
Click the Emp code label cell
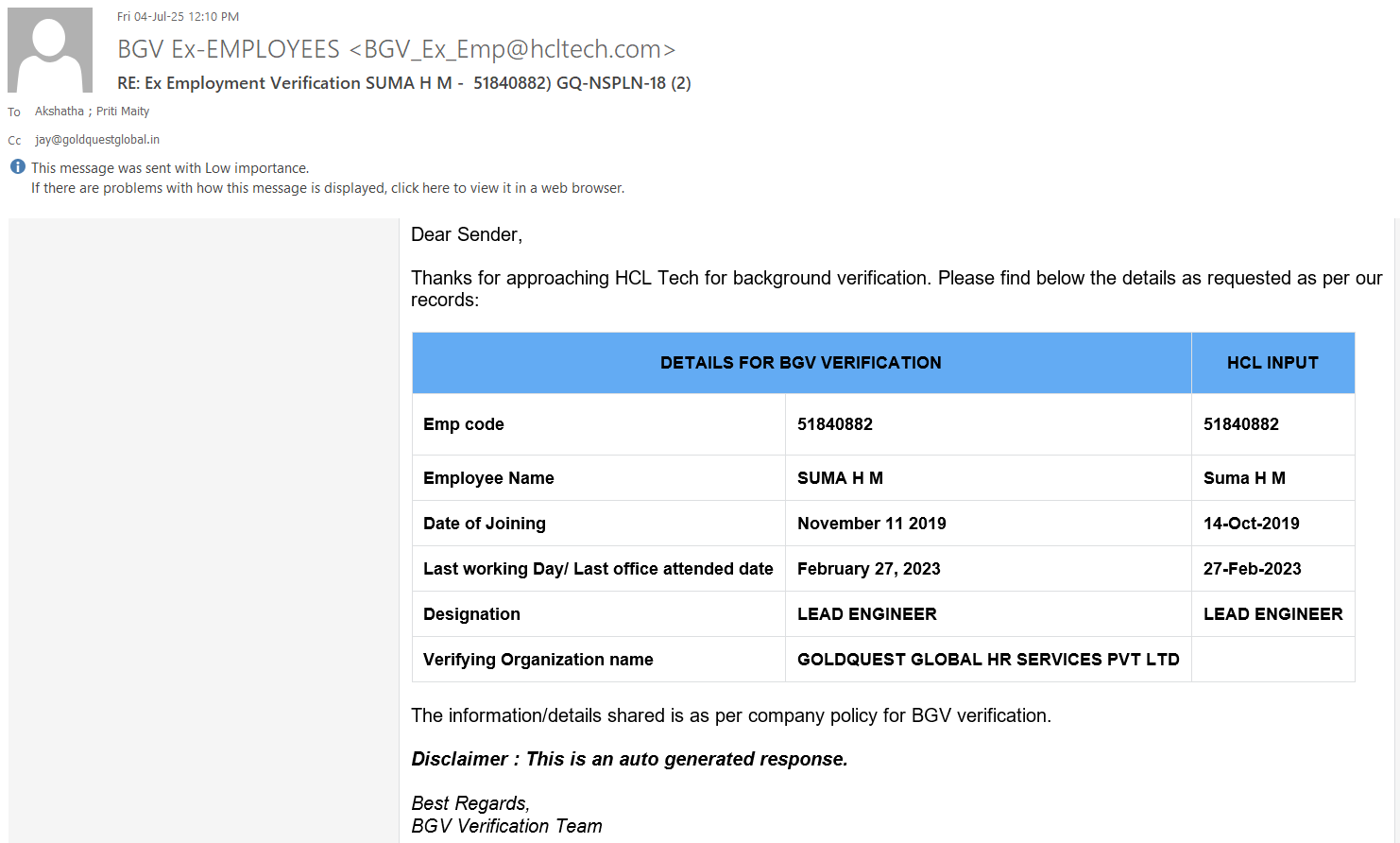click(x=464, y=424)
